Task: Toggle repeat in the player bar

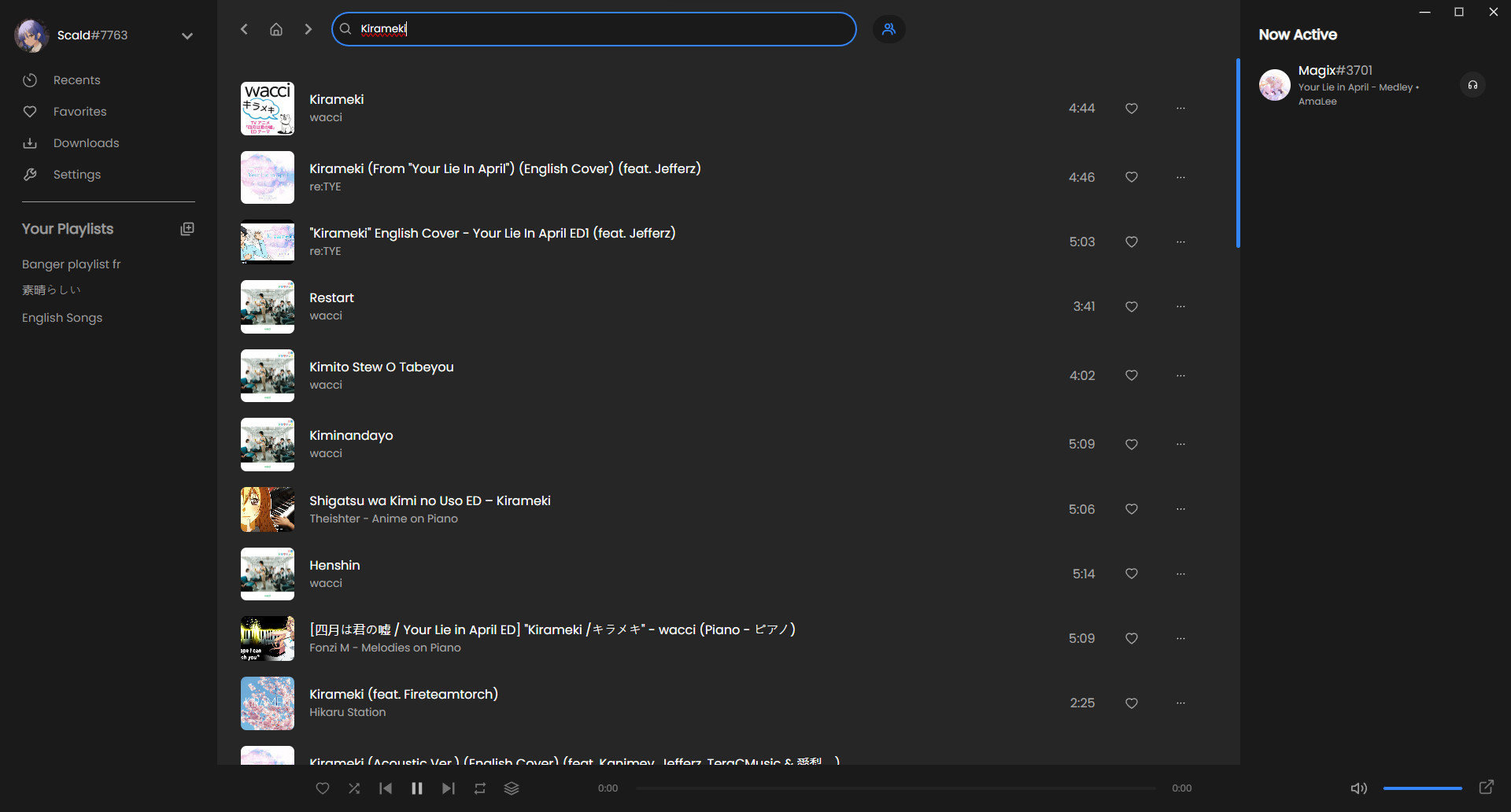Action: tap(480, 788)
